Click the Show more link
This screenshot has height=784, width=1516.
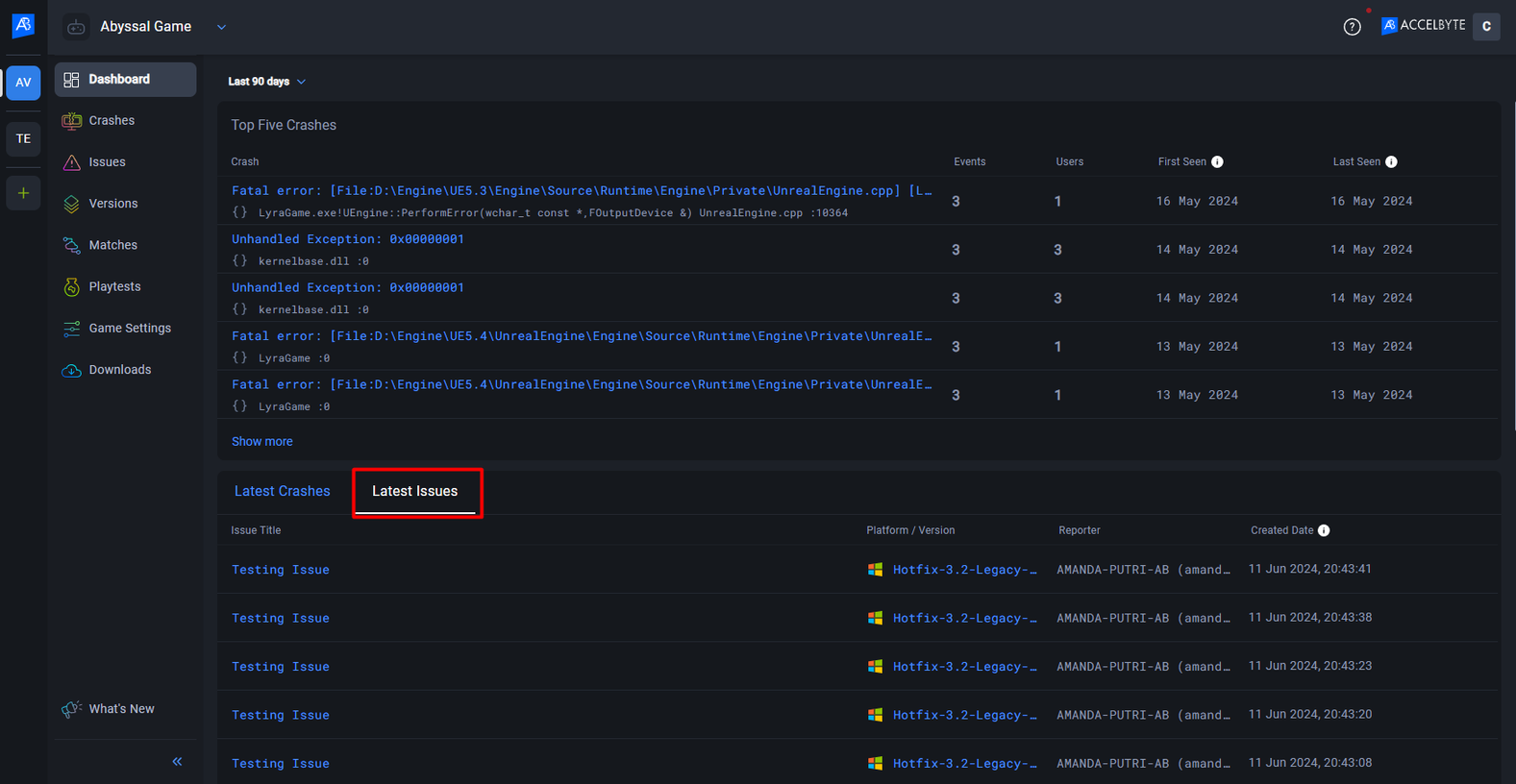pyautogui.click(x=262, y=442)
